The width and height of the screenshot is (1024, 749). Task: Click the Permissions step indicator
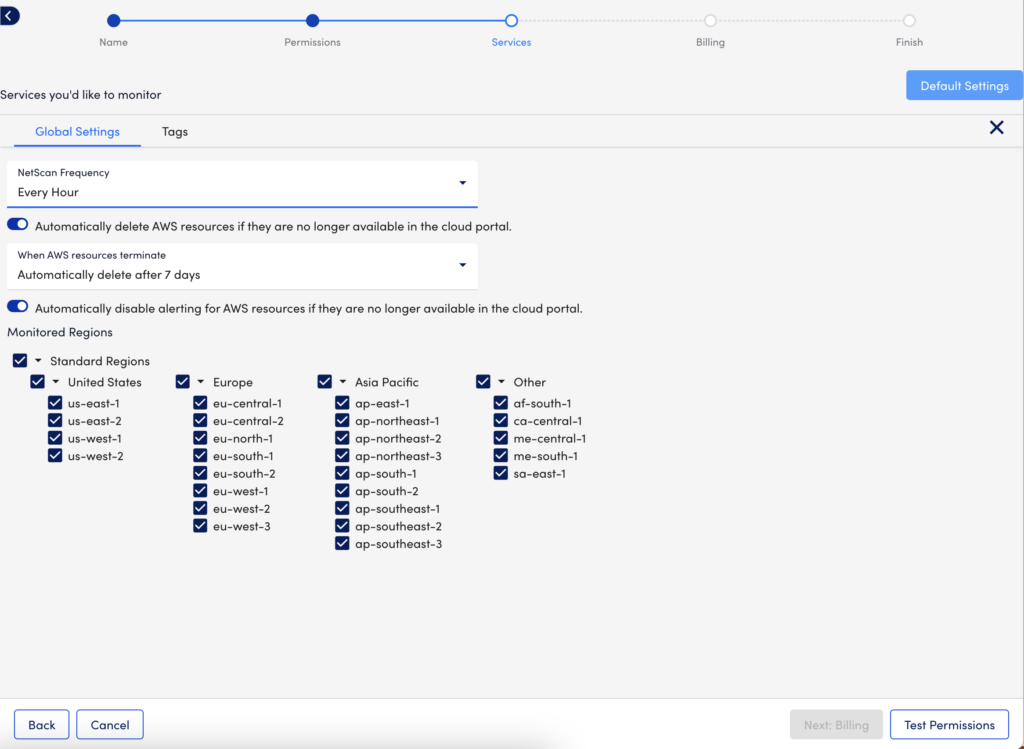tap(312, 20)
